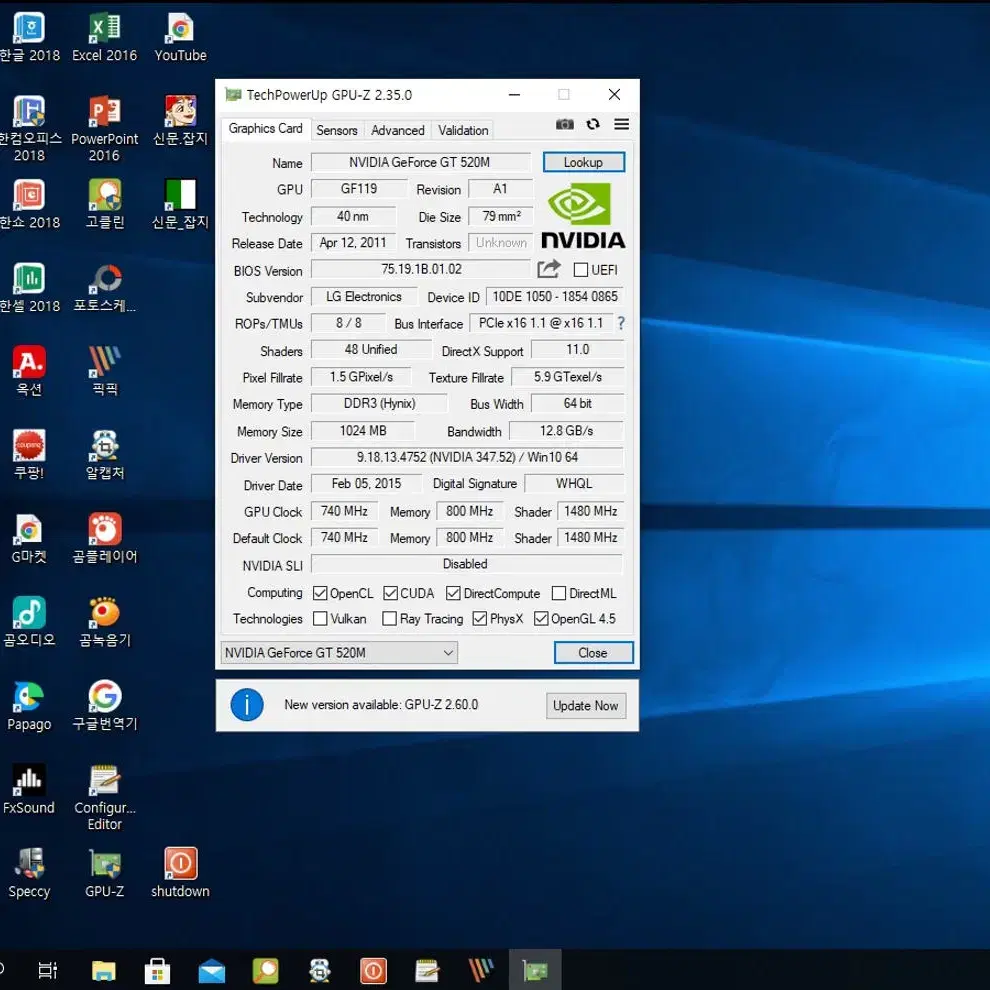Click the Device ID value field
The height and width of the screenshot is (990, 990).
(x=555, y=296)
